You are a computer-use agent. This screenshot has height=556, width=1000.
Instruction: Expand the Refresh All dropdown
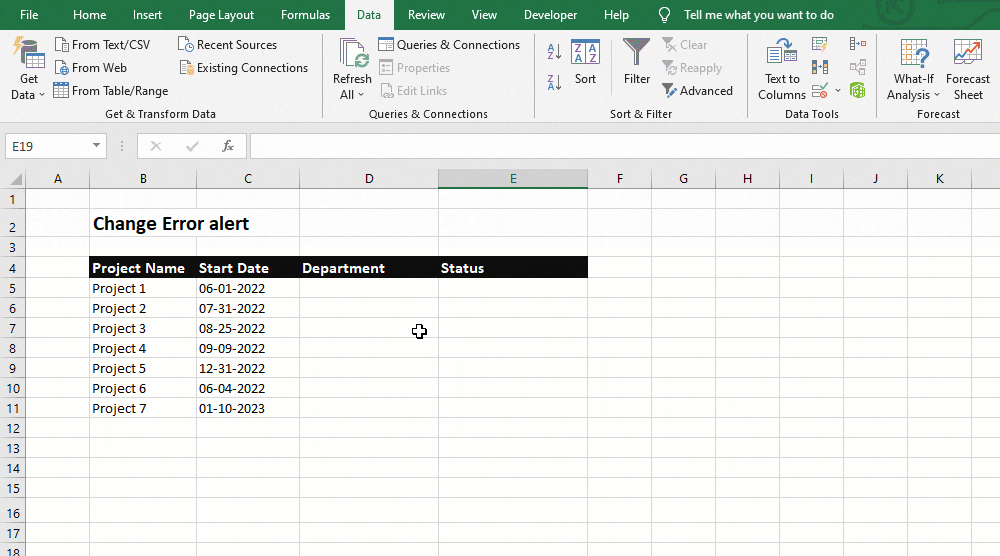tap(352, 94)
